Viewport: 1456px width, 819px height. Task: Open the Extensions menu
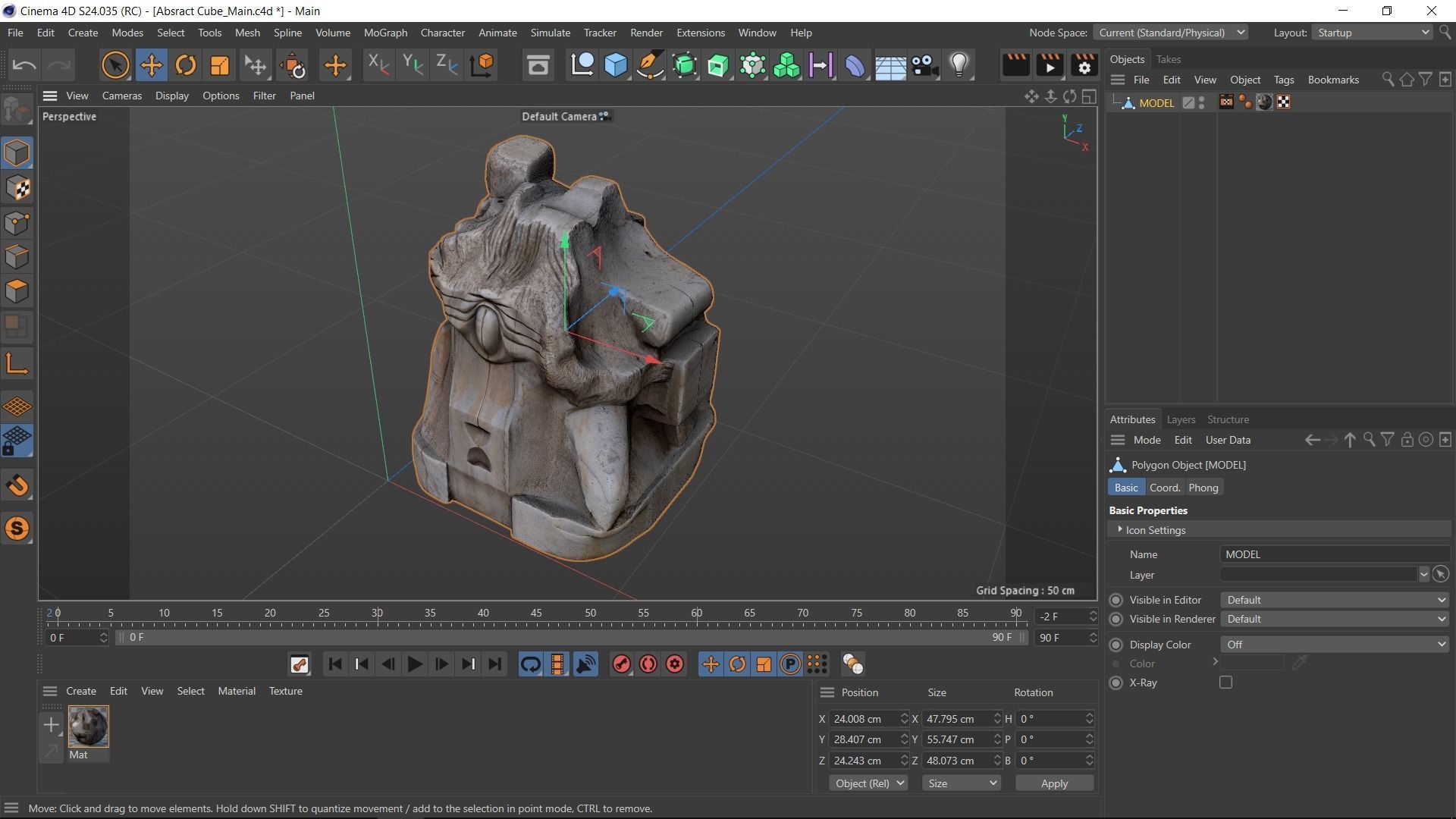click(700, 33)
